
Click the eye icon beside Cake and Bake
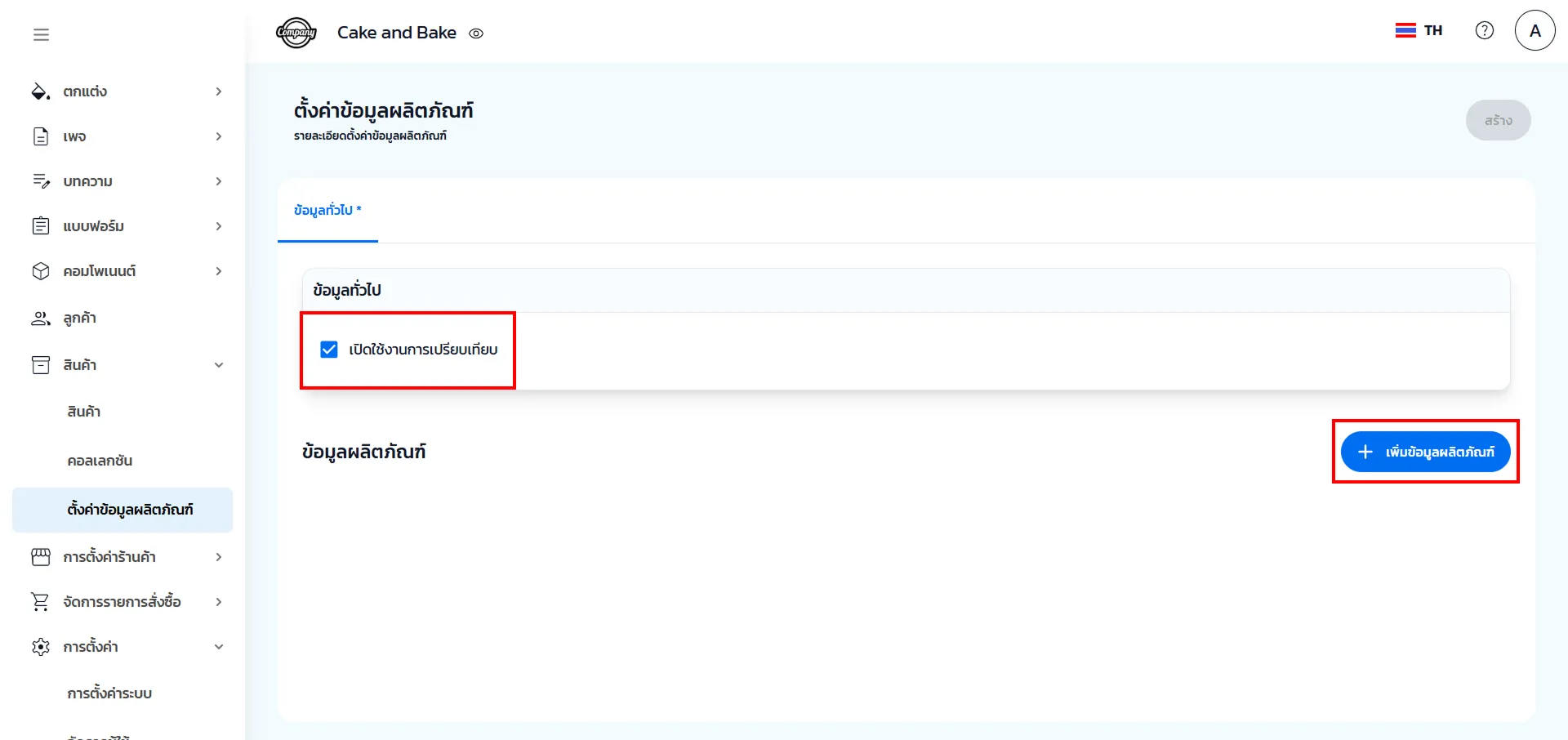[476, 33]
